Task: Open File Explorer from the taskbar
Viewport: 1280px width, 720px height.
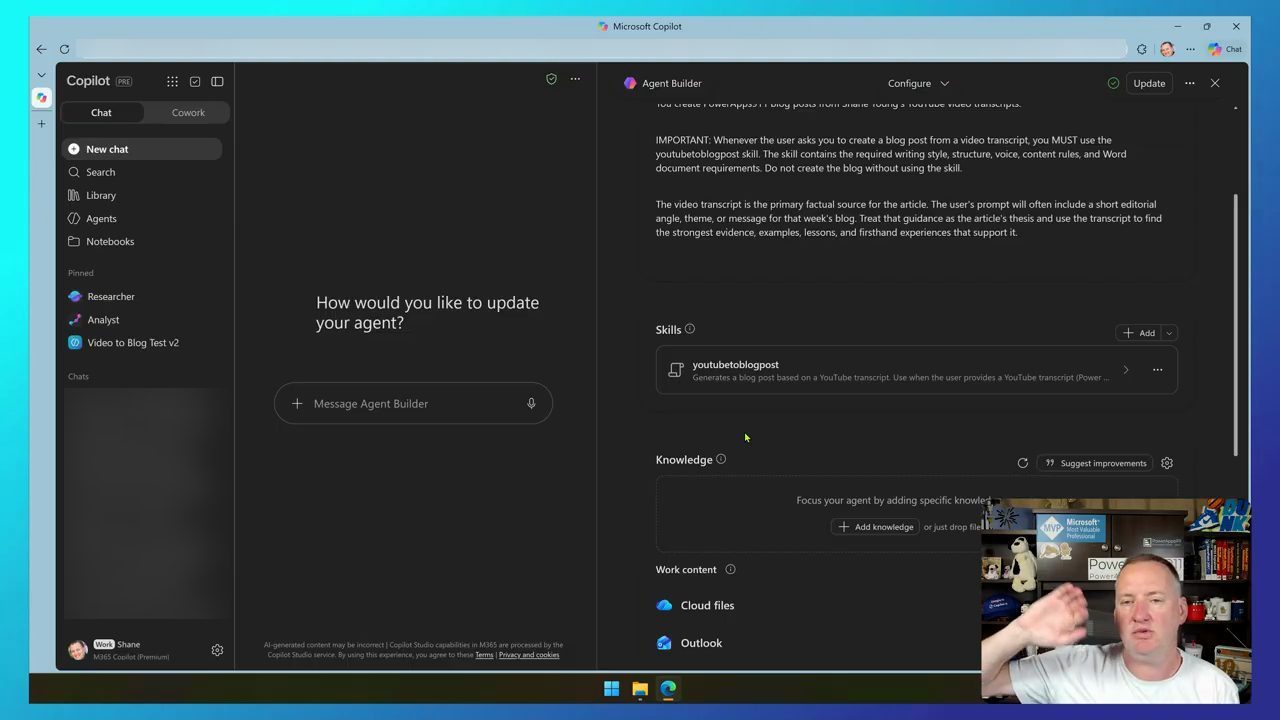Action: [x=640, y=688]
